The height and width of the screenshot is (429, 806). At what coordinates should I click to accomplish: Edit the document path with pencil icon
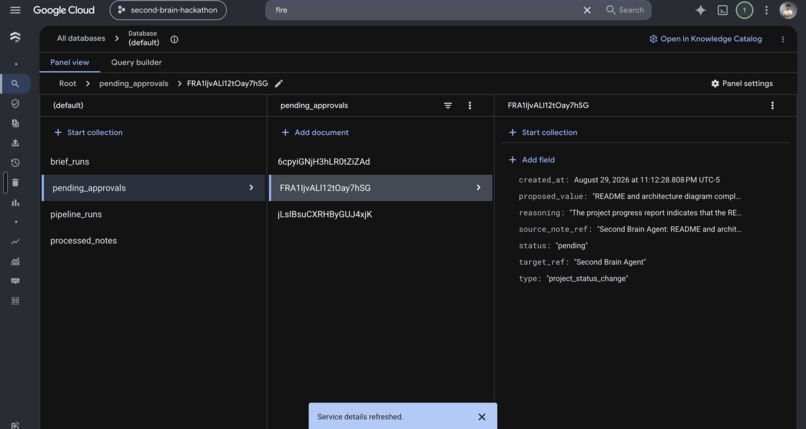279,84
